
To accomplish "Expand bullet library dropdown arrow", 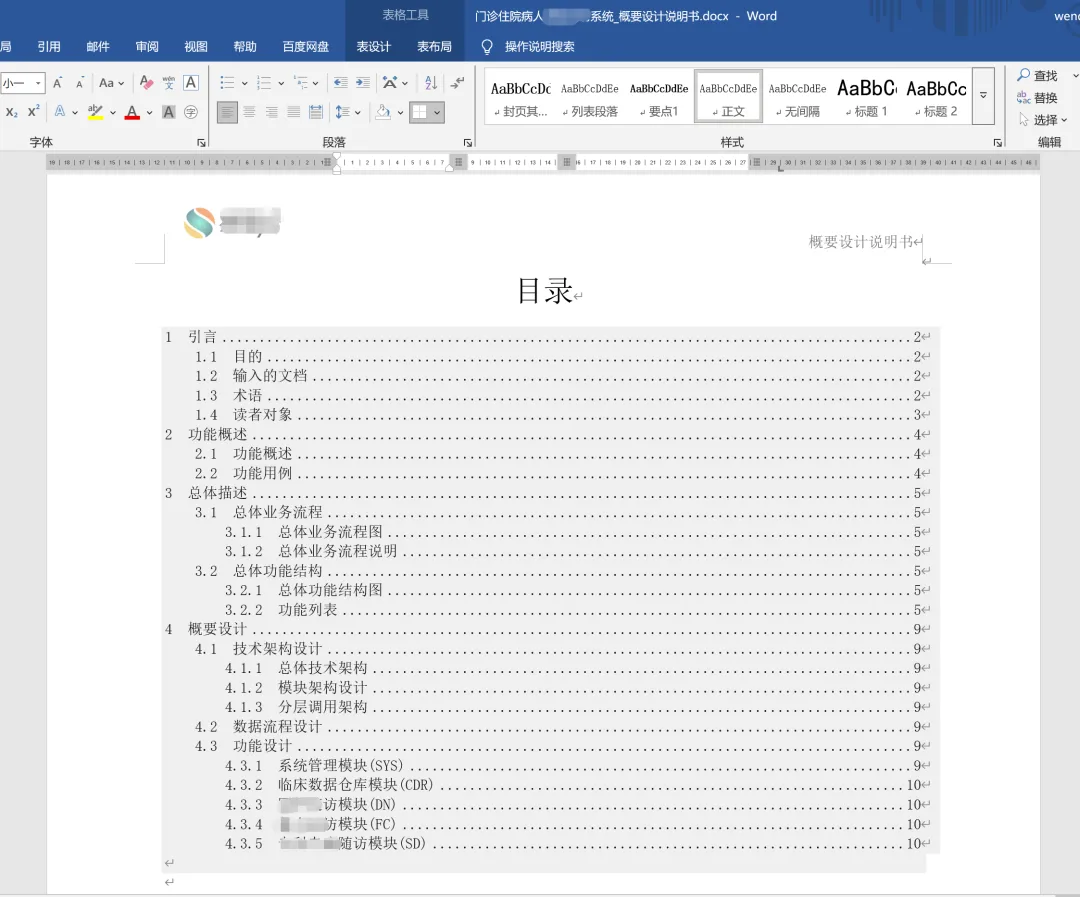I will (x=245, y=83).
